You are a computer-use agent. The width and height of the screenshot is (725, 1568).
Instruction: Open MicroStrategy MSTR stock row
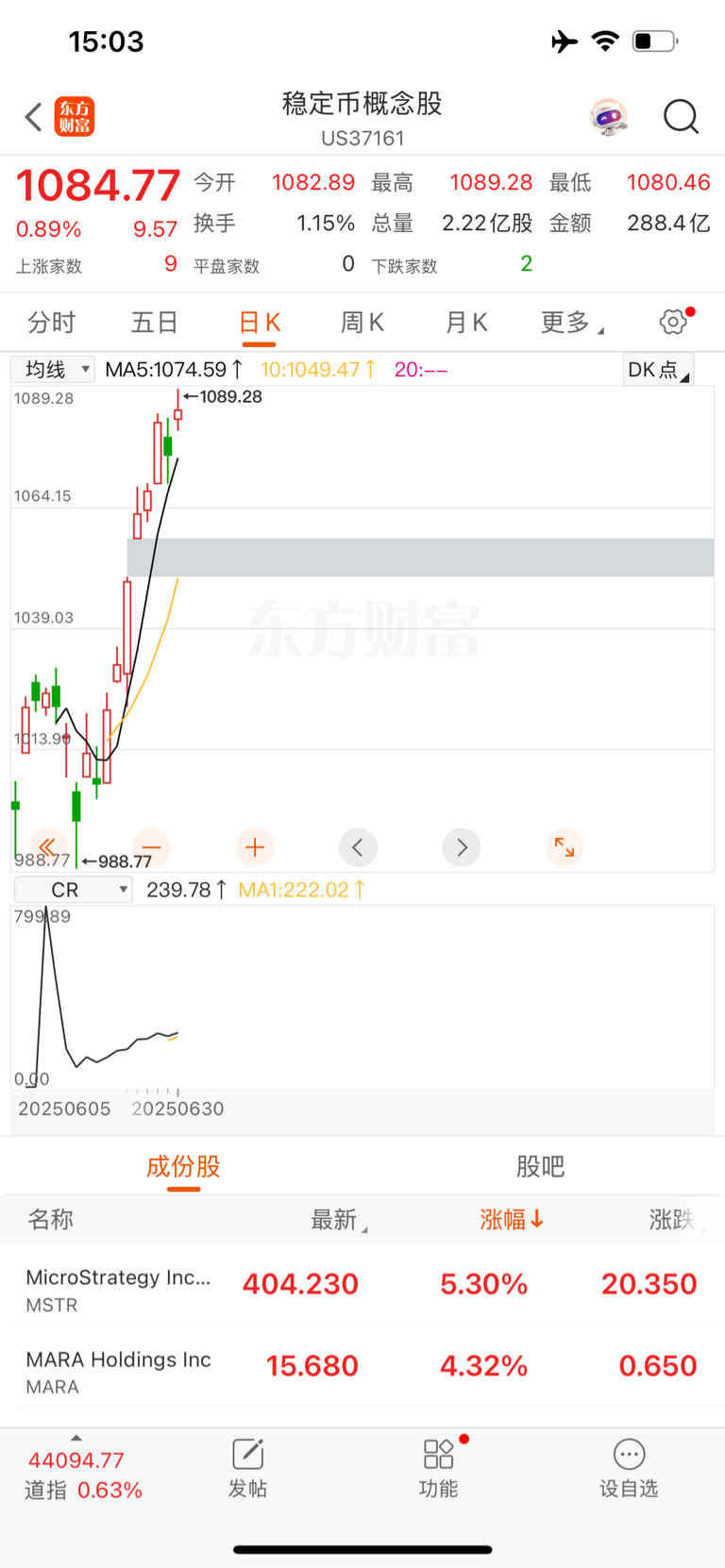(x=362, y=1284)
